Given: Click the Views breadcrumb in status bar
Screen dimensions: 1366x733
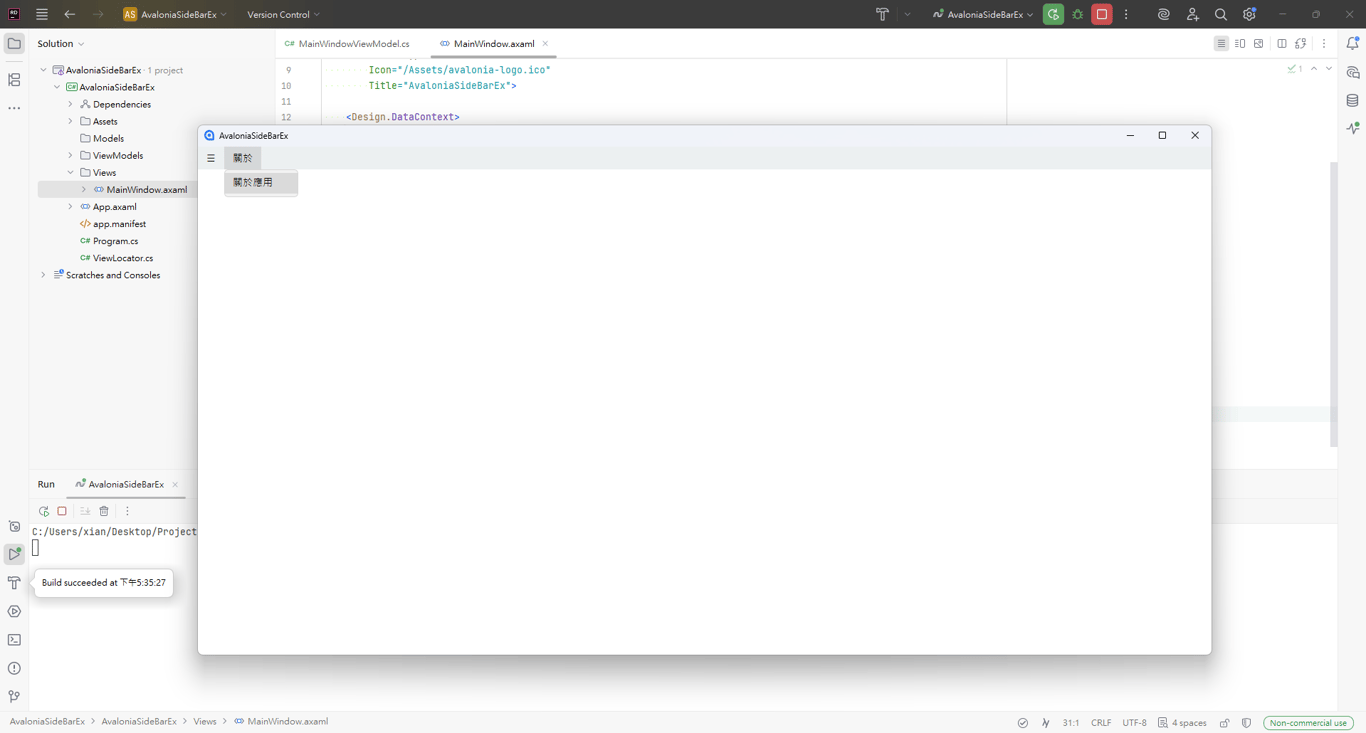Looking at the screenshot, I should click(205, 722).
